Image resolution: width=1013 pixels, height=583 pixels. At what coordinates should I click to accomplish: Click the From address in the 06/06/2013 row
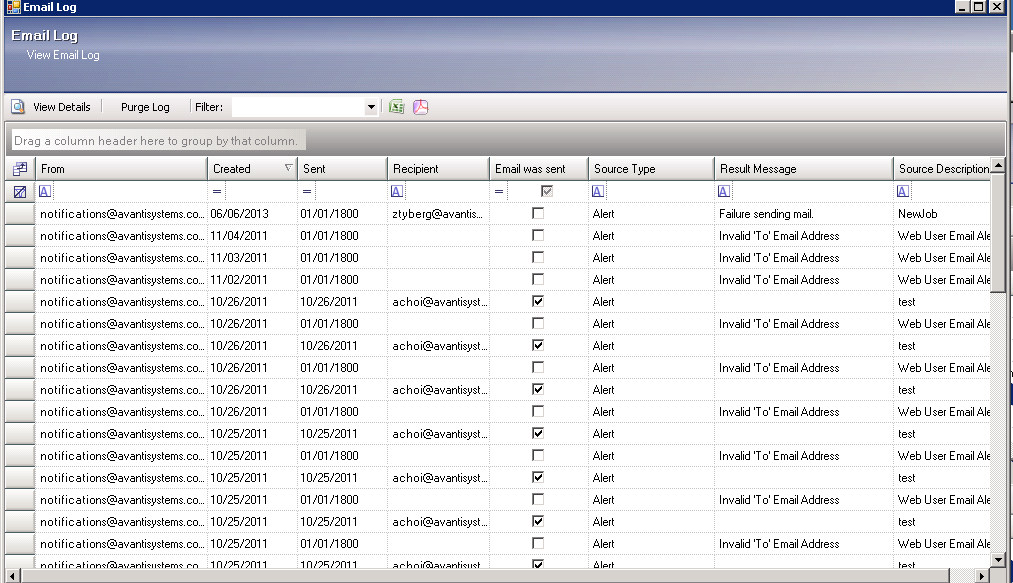tap(122, 214)
